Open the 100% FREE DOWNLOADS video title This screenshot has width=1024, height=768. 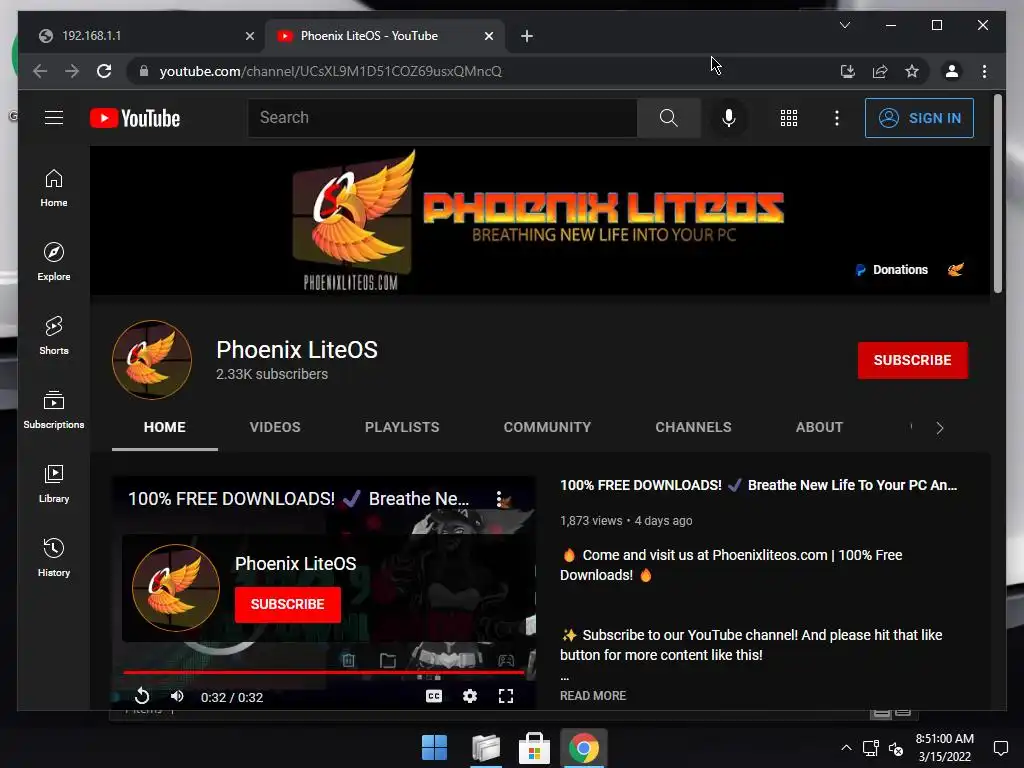point(758,485)
